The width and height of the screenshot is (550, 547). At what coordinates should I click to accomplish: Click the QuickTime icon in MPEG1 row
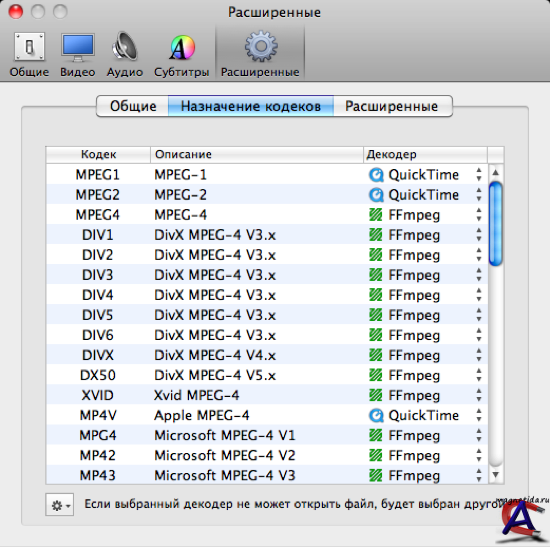click(376, 175)
